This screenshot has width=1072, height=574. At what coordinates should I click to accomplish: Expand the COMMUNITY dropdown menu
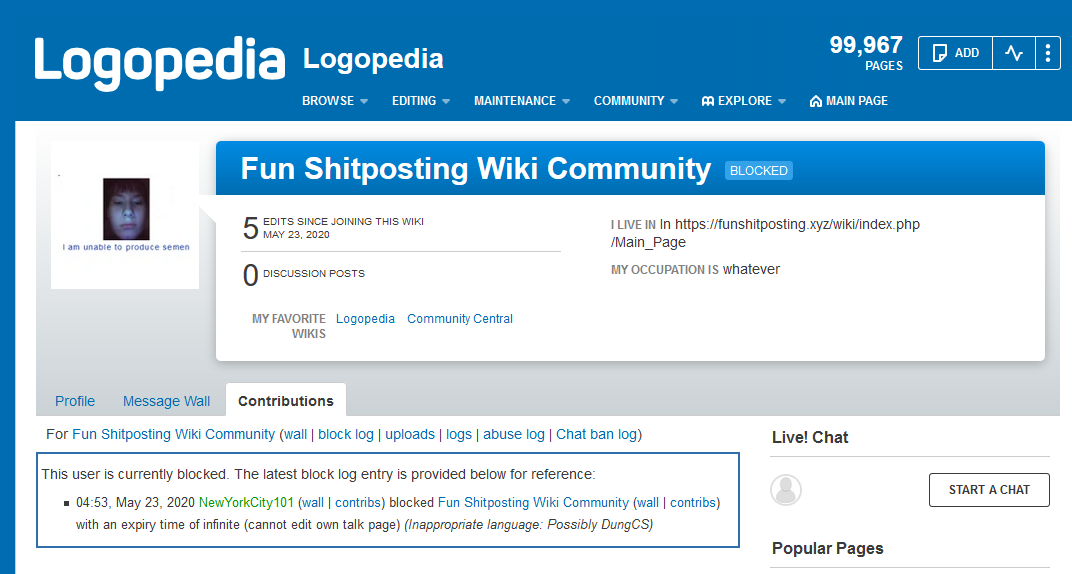point(636,100)
